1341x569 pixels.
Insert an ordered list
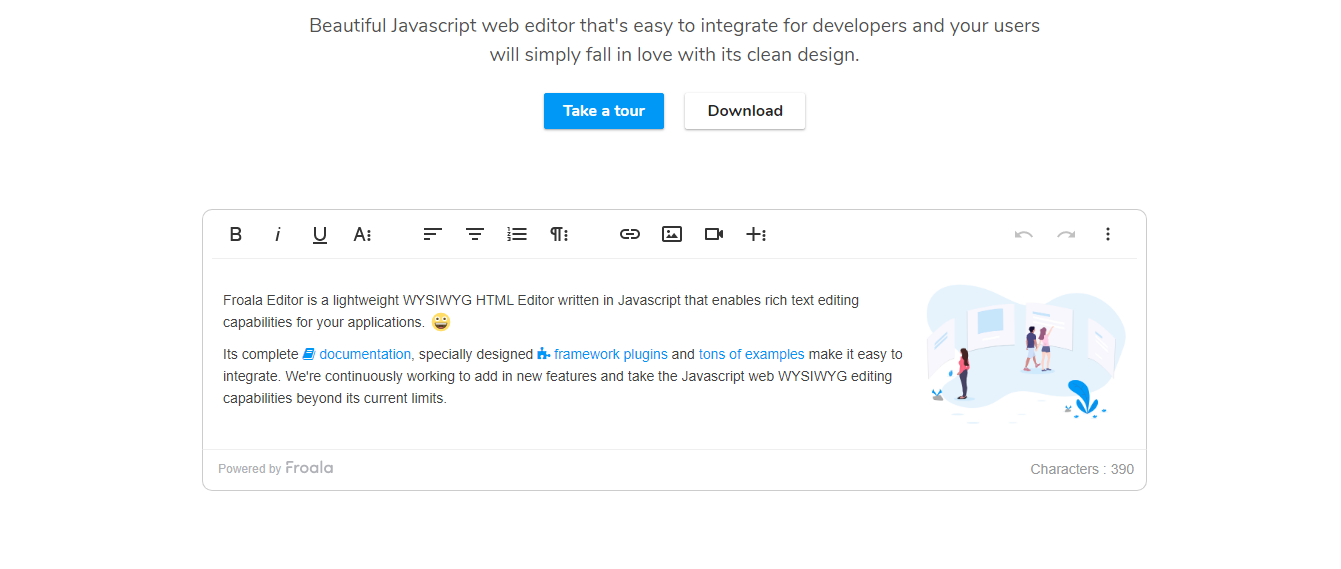(517, 234)
